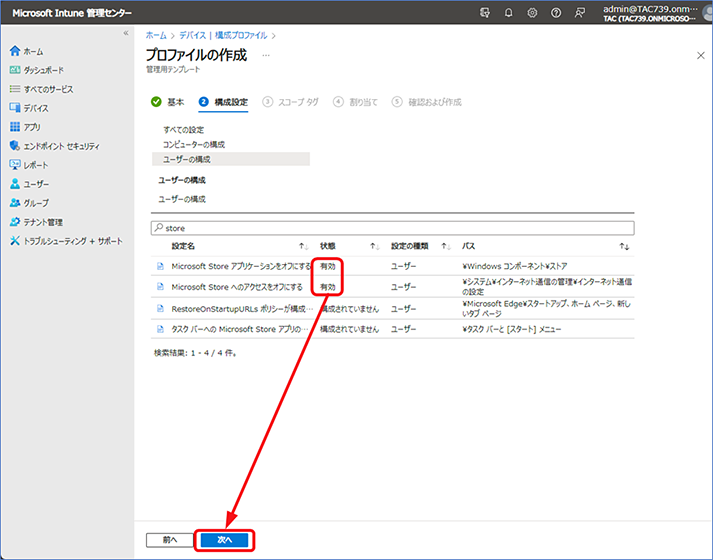Close the profile creation pane
The height and width of the screenshot is (560, 713).
coord(701,55)
